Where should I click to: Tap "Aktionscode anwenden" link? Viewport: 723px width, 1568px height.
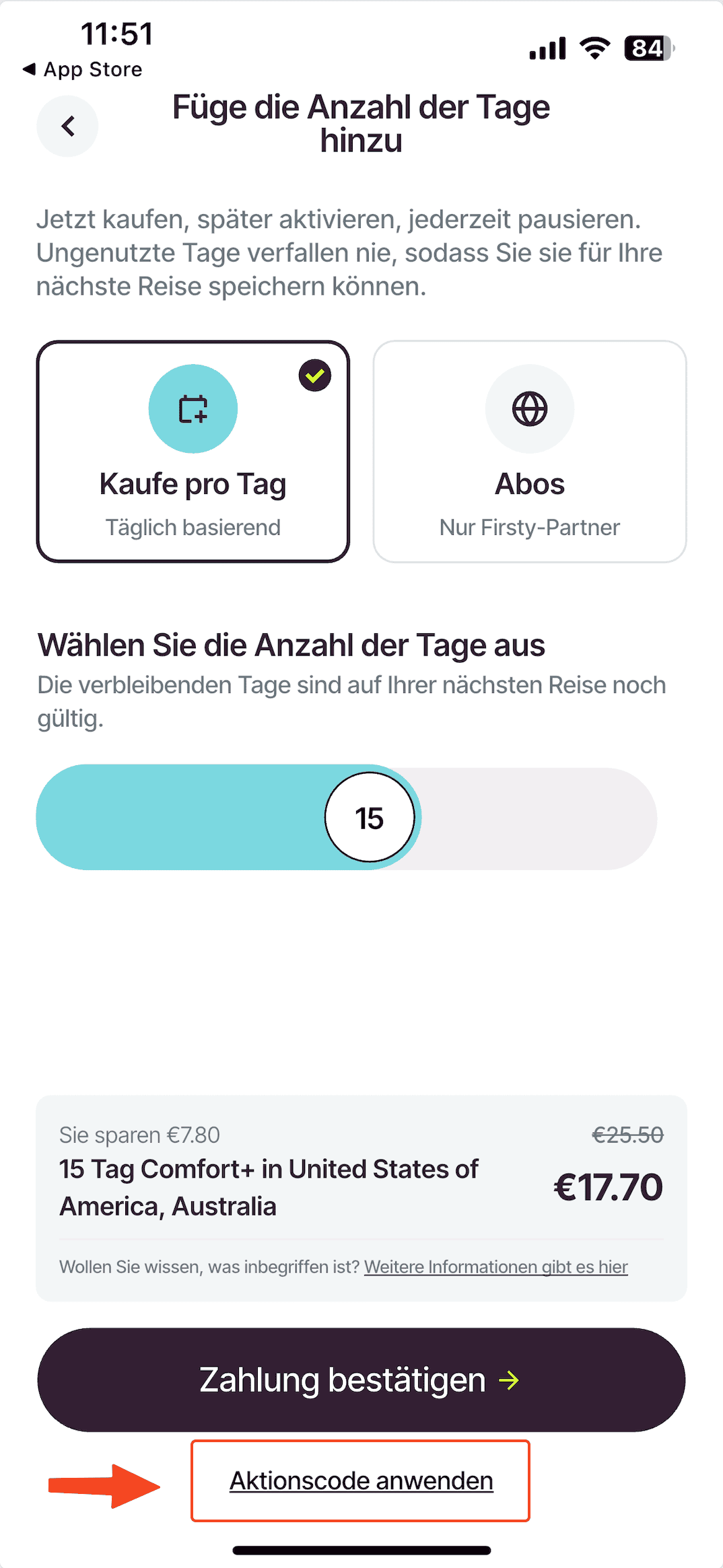coord(361,1481)
